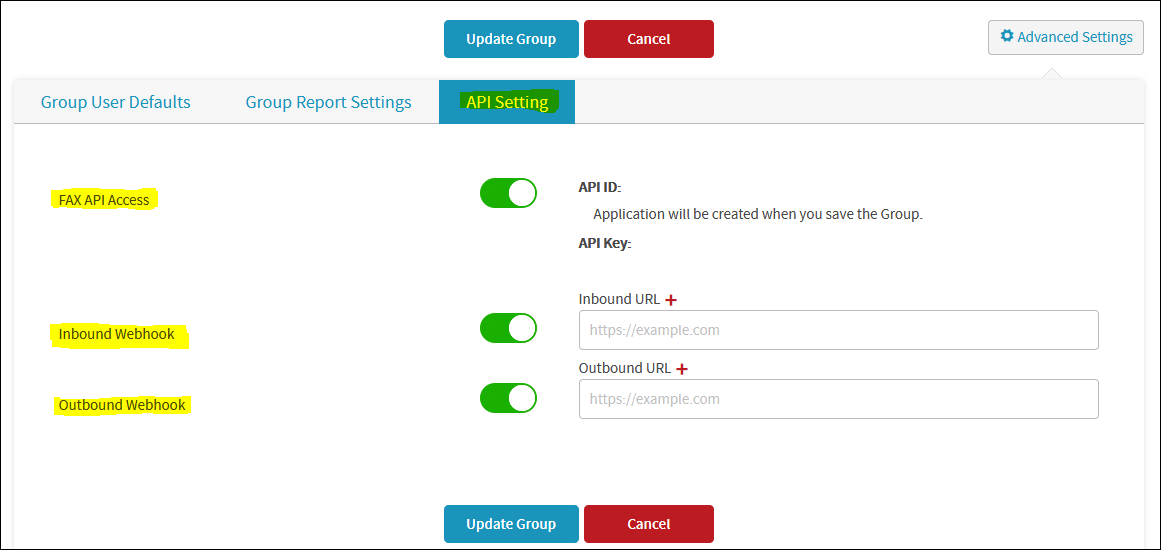Viewport: 1161px width, 550px height.
Task: Switch to the Group User Defaults tab
Action: click(116, 102)
